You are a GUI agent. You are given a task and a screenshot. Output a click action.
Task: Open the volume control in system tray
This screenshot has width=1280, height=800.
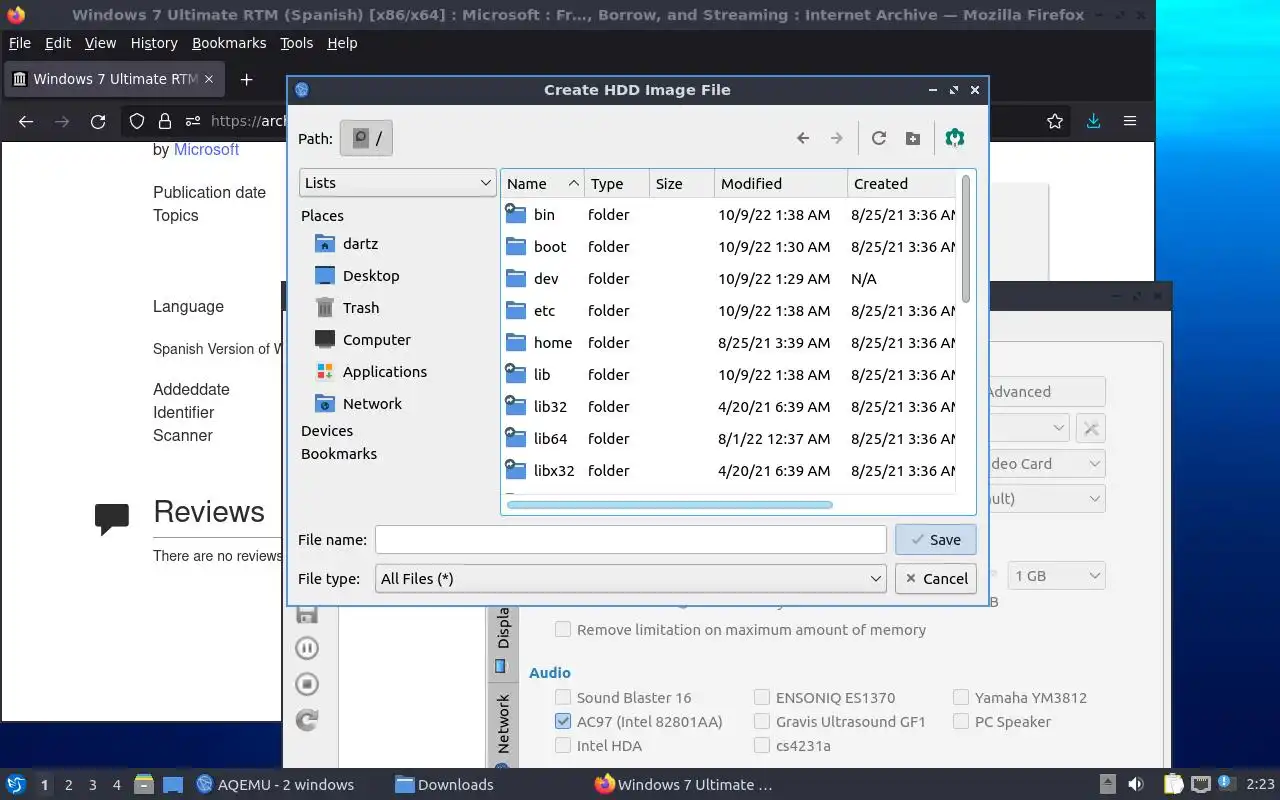pyautogui.click(x=1136, y=784)
